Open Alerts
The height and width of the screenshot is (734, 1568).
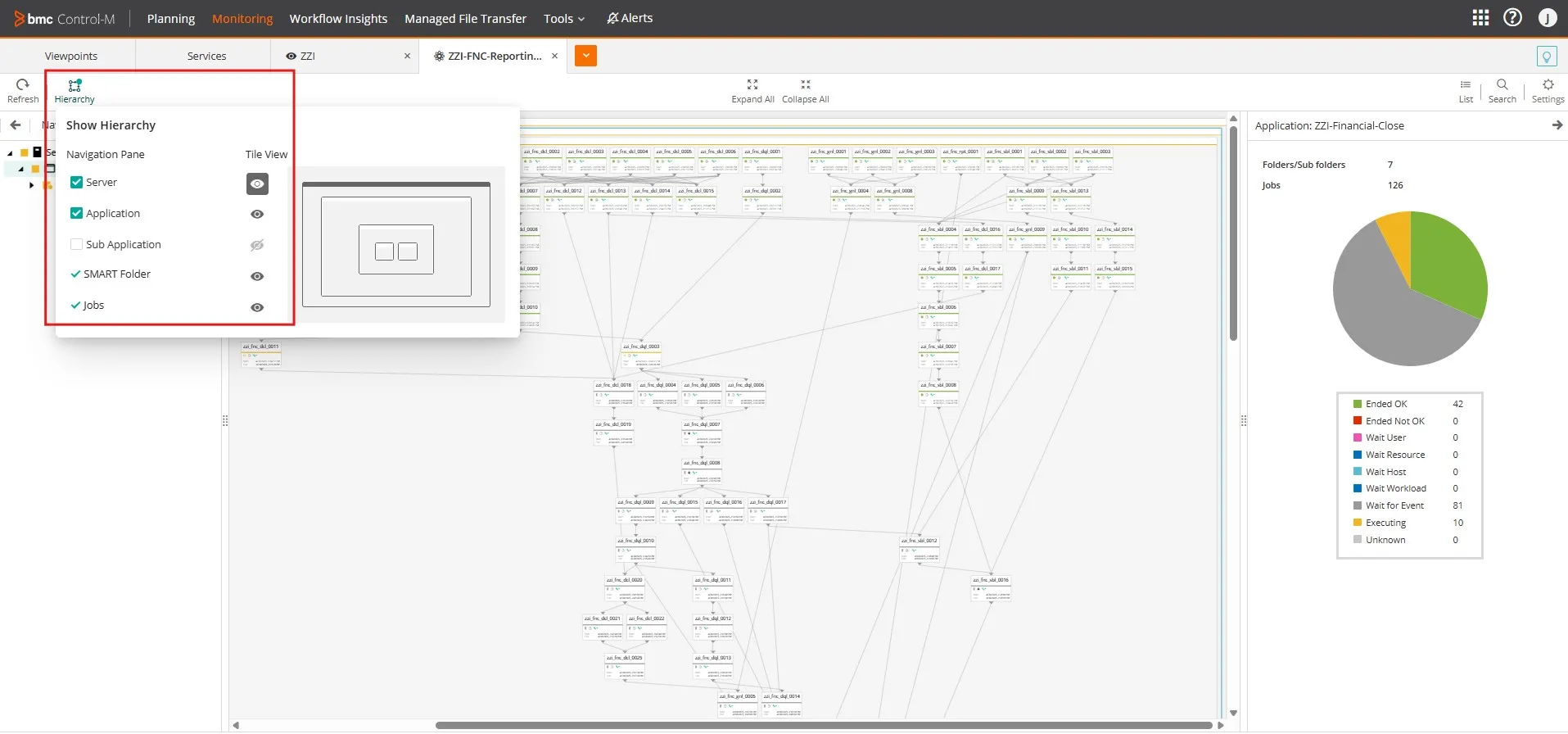tap(630, 18)
